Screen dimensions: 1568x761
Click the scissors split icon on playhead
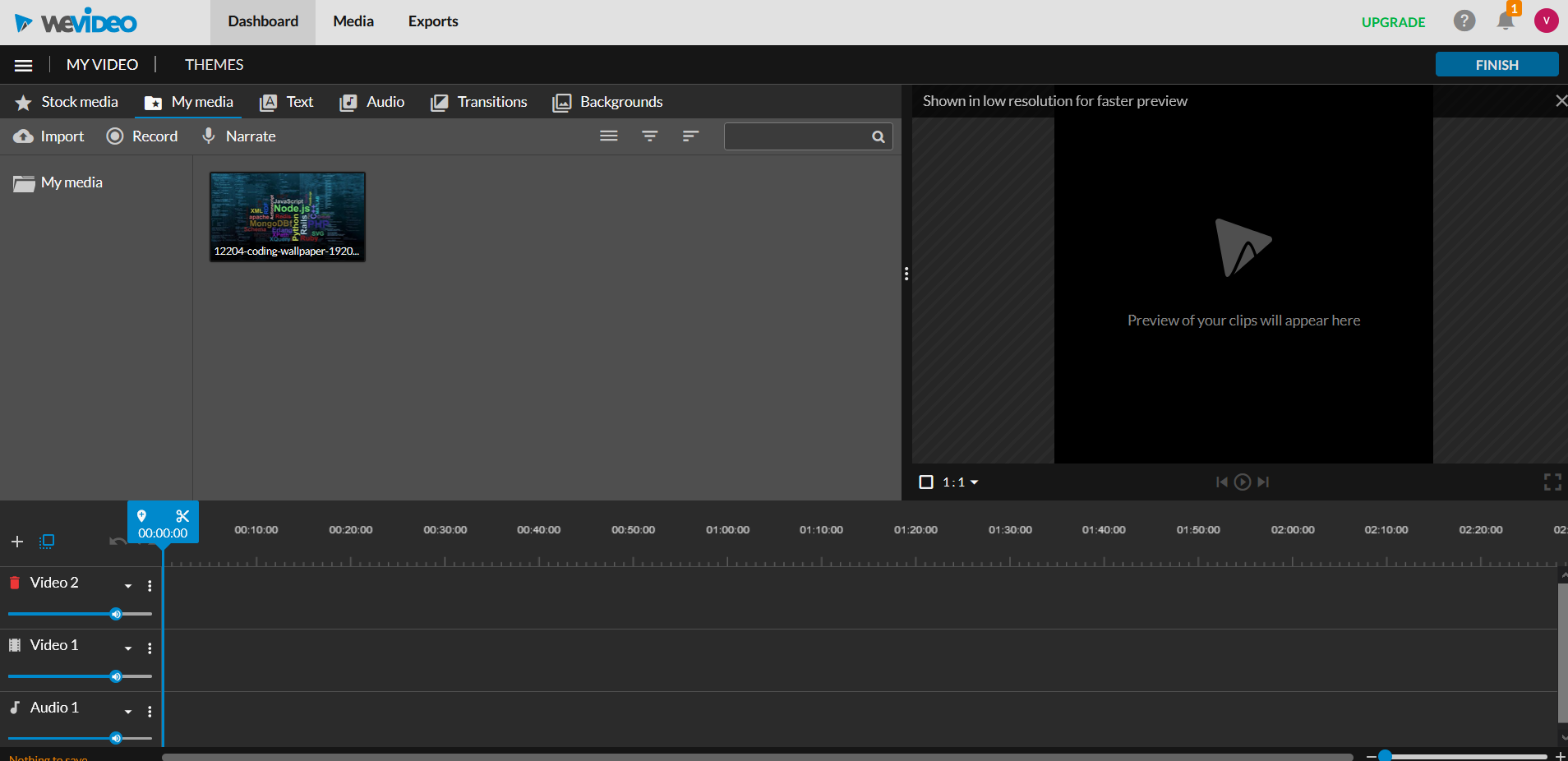coord(182,516)
